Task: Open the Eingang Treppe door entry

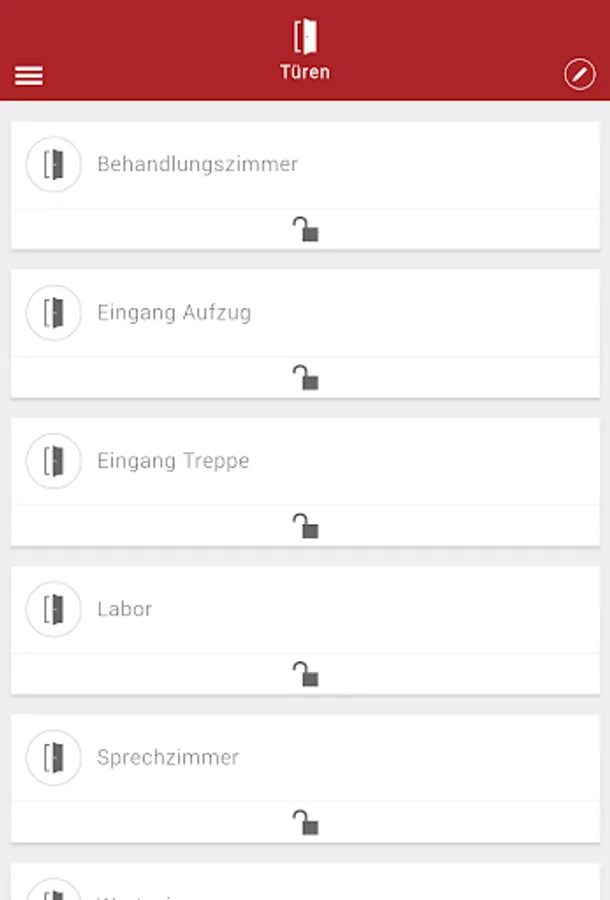Action: (x=173, y=461)
